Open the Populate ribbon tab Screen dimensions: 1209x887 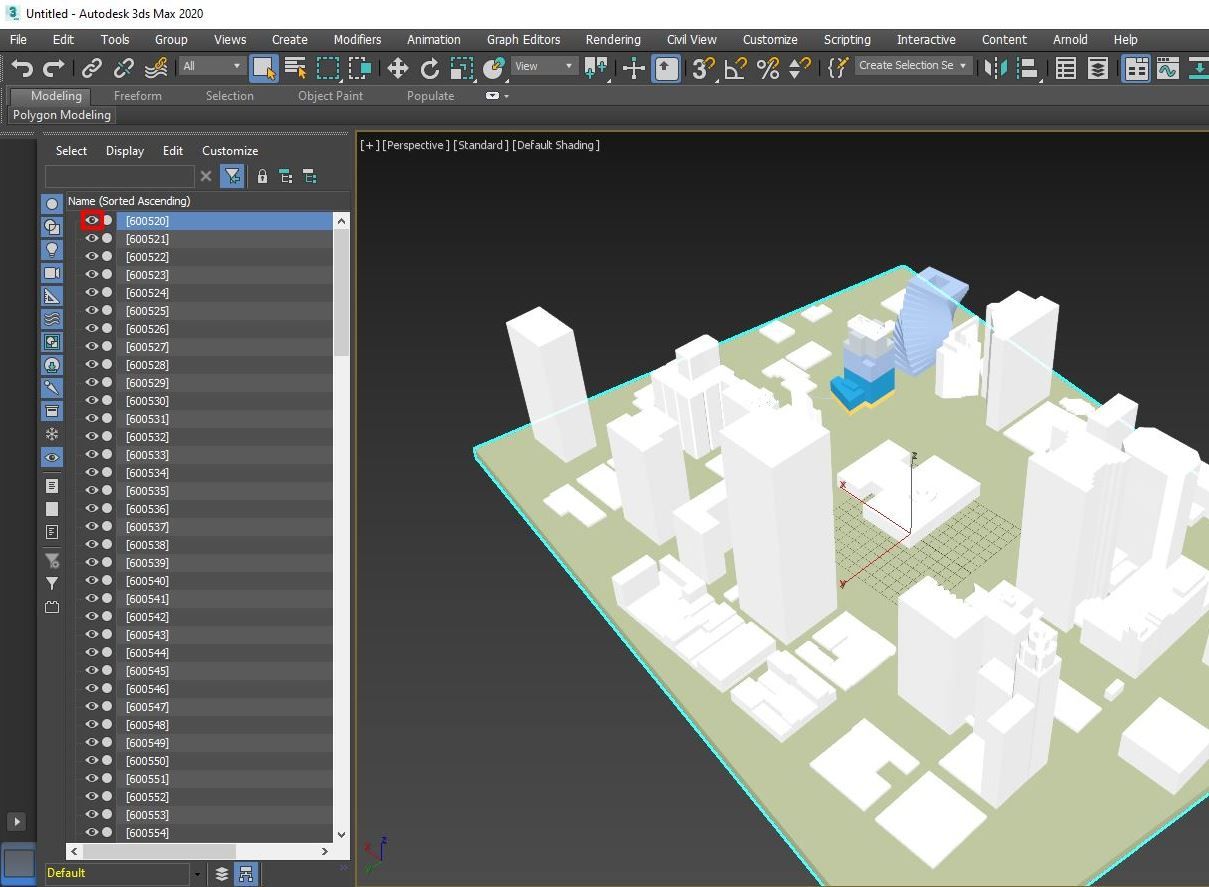[x=430, y=96]
